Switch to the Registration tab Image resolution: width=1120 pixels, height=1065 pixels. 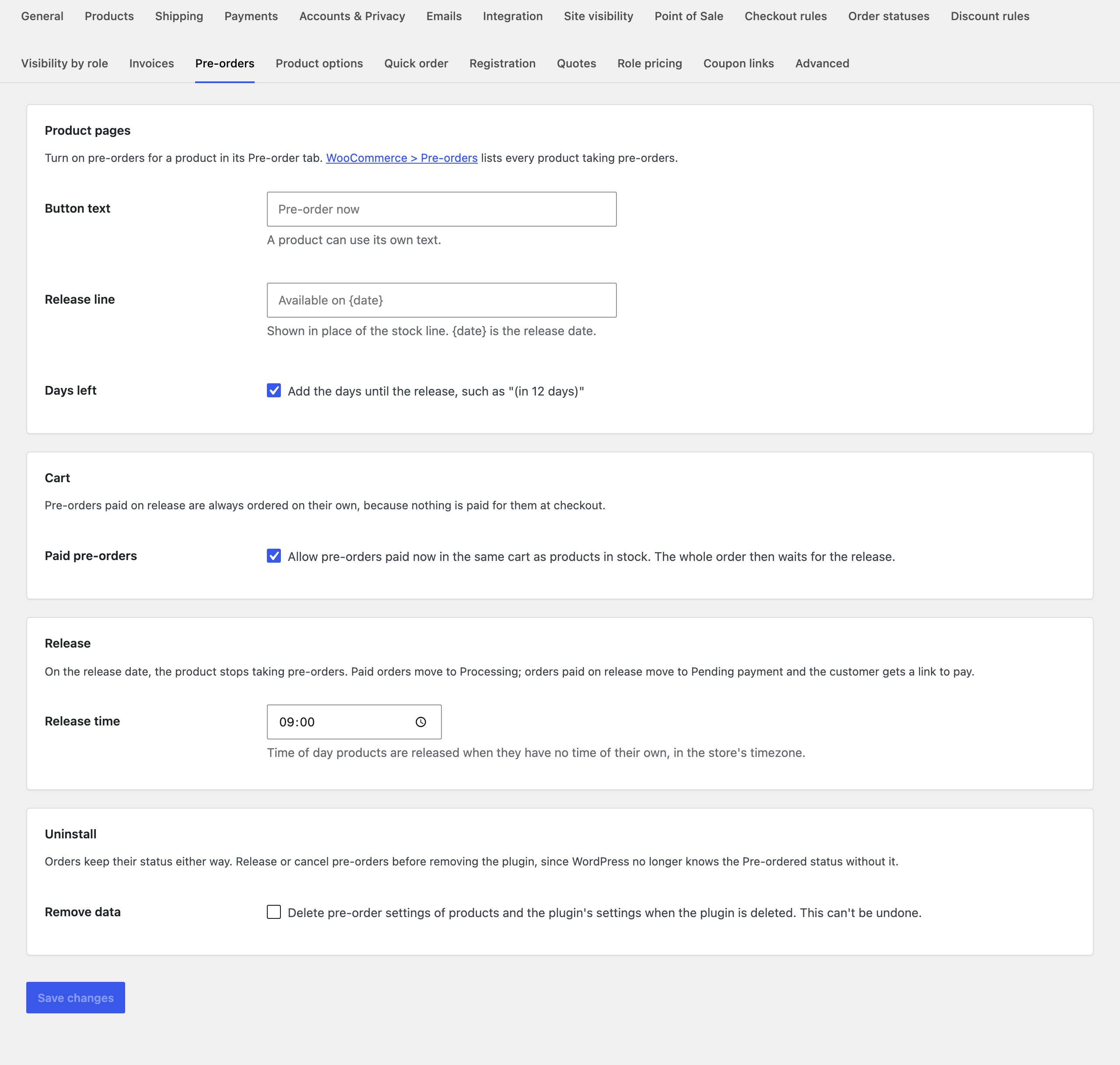(502, 63)
